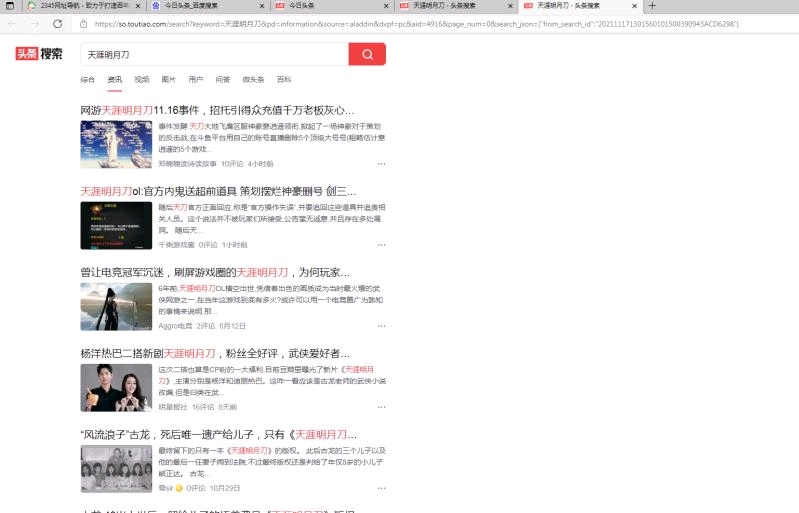Select the 视频 search category
Image resolution: width=799 pixels, height=513 pixels.
(141, 79)
